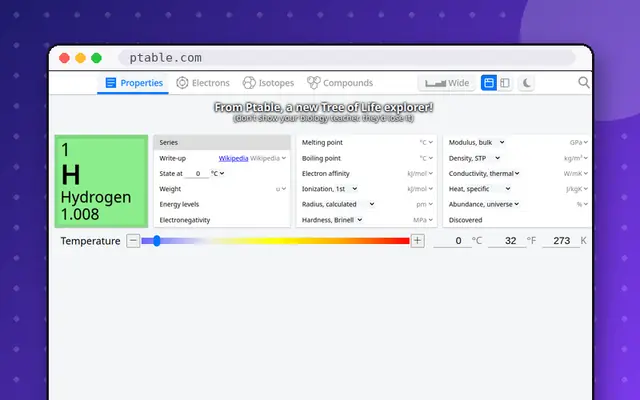This screenshot has height=400, width=640.
Task: Open the Electron affinity kJ/mol dropdown
Action: 420,173
